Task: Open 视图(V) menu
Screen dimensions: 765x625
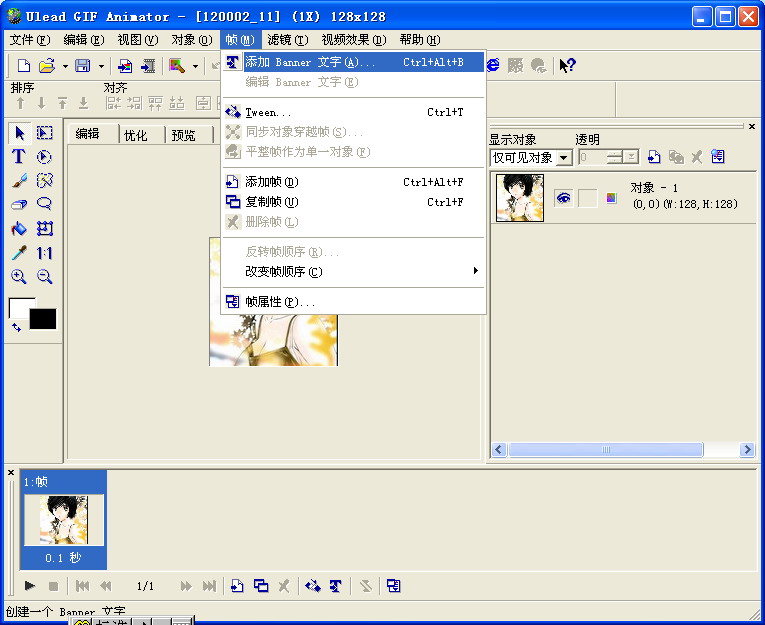Action: tap(138, 40)
